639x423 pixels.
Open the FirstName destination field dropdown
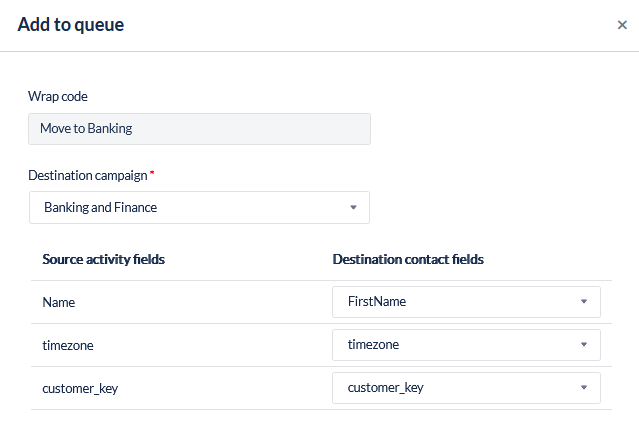pos(465,301)
